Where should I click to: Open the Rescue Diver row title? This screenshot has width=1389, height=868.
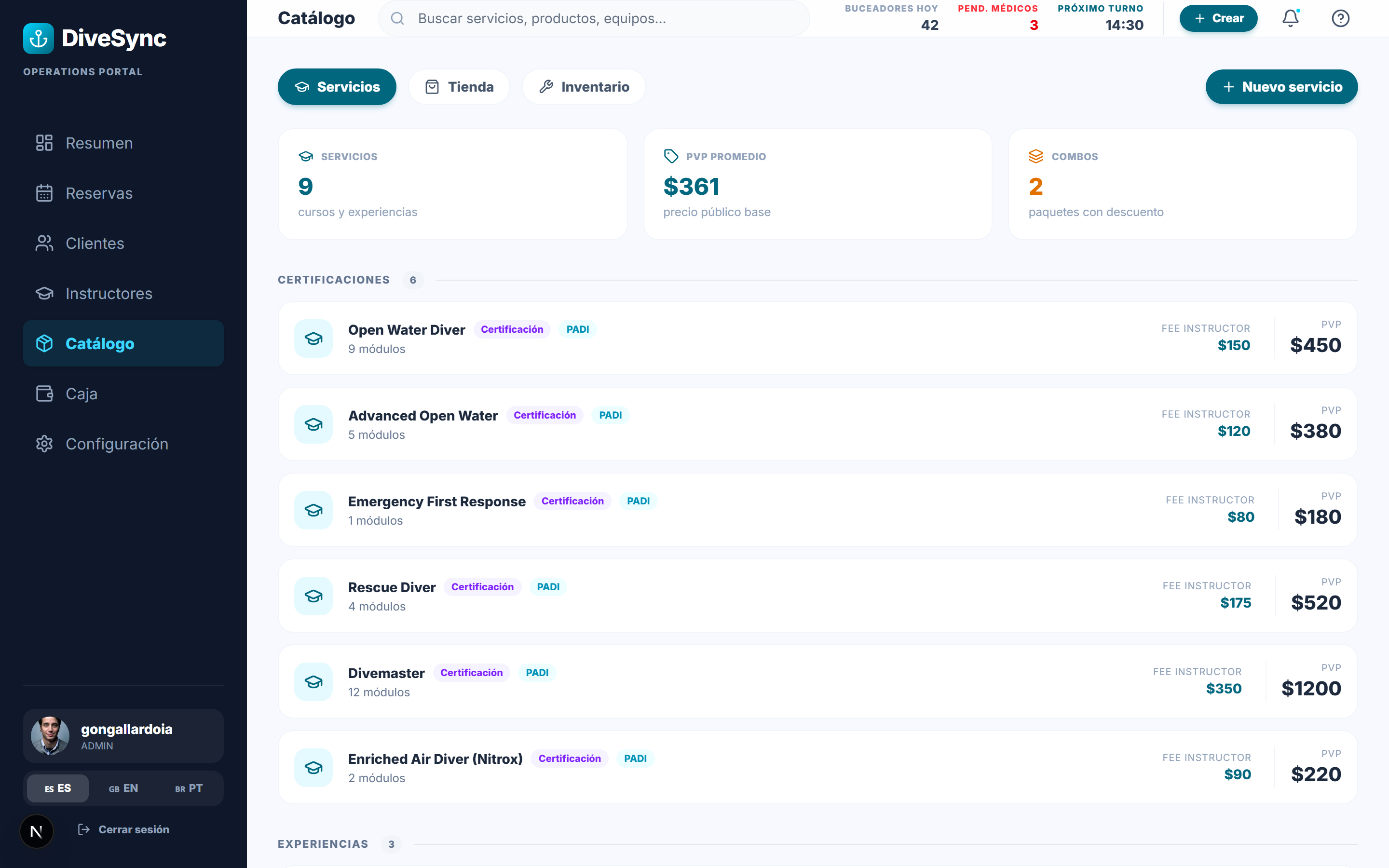point(392,587)
